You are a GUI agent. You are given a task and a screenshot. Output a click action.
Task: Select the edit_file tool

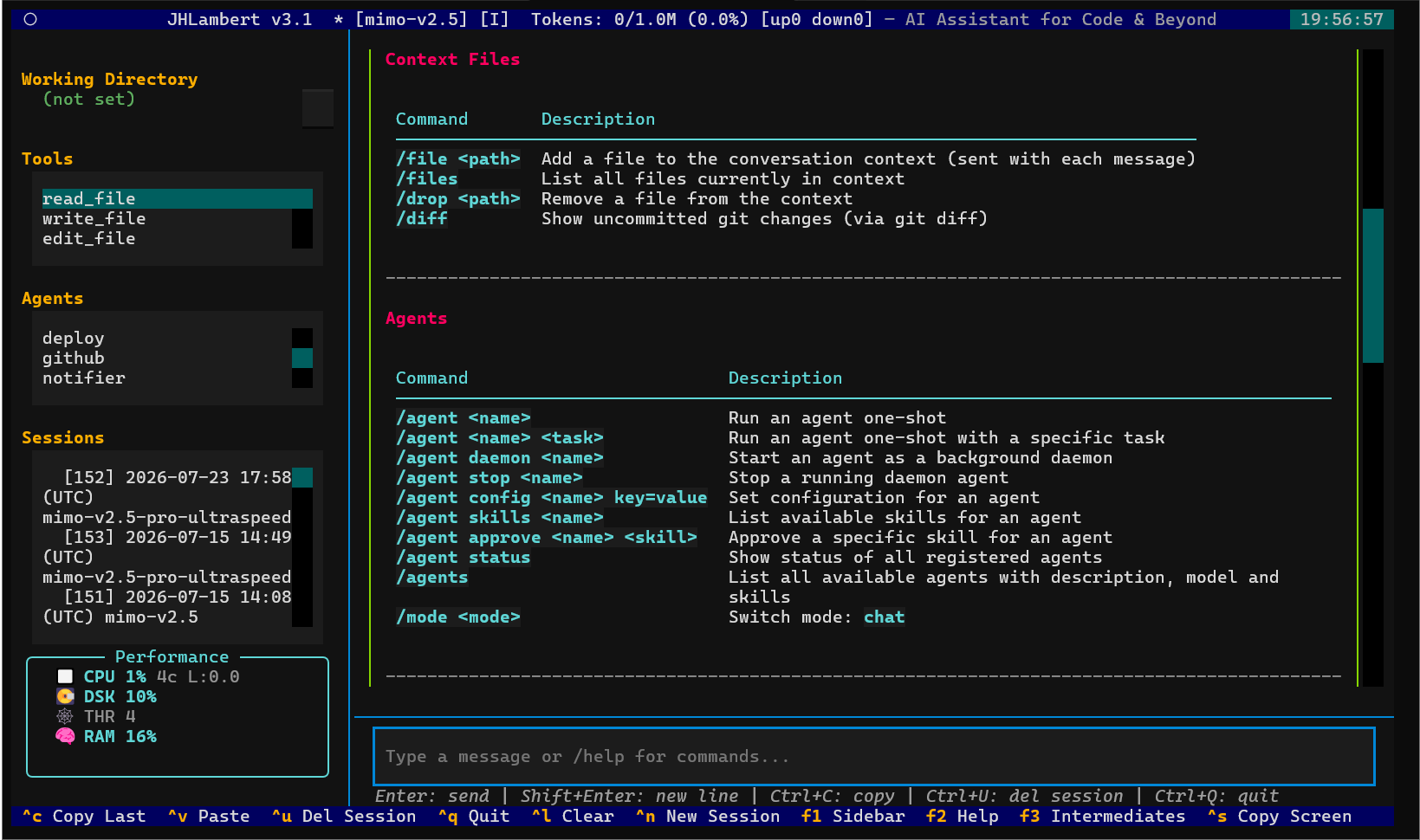click(x=166, y=238)
